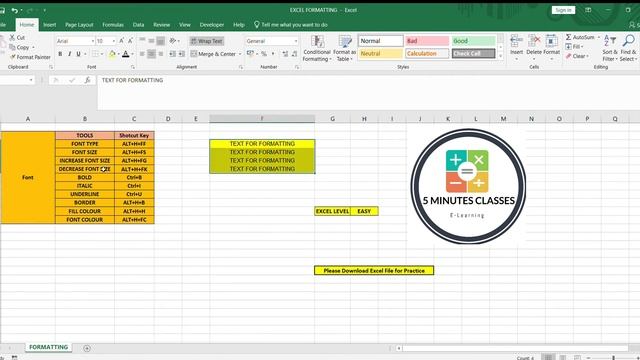Toggle Italic formatting
The width and height of the screenshot is (640, 360).
[x=69, y=54]
